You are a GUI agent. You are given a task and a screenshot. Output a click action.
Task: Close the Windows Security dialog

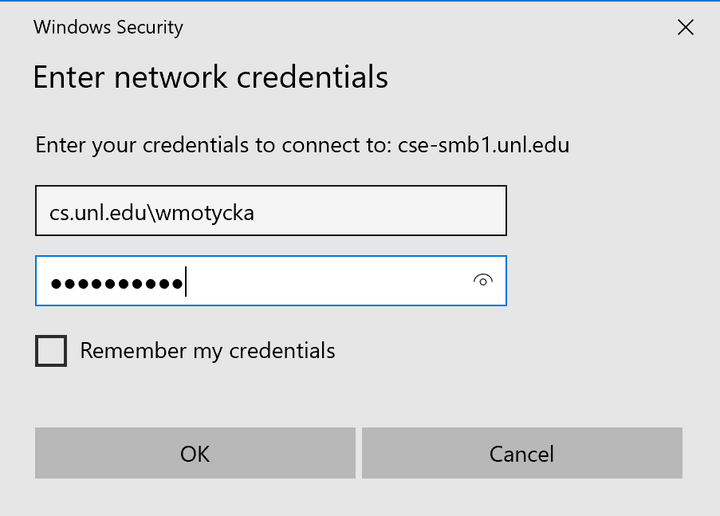click(685, 28)
